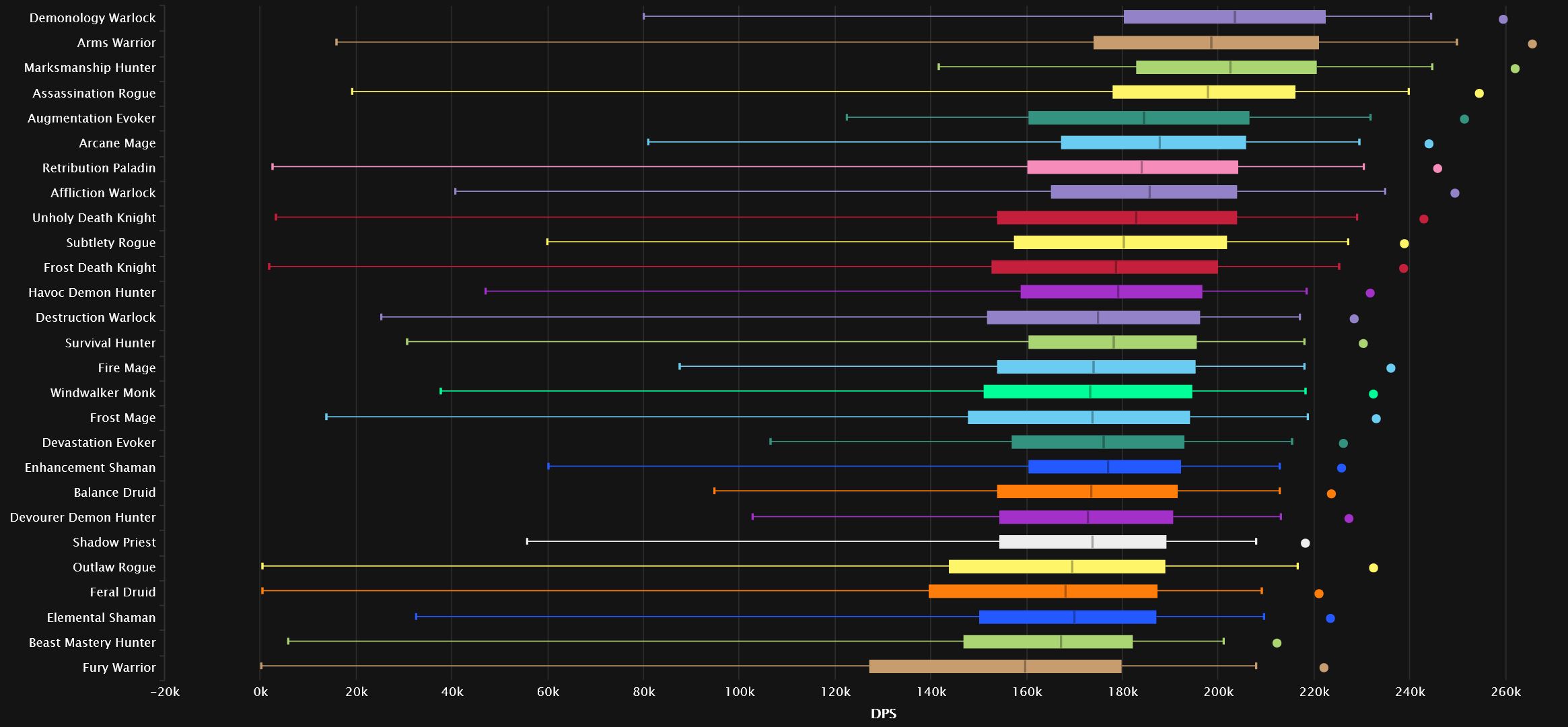The height and width of the screenshot is (727, 1568).
Task: Click the Assassination Rogue outlier dot
Action: click(x=1479, y=94)
